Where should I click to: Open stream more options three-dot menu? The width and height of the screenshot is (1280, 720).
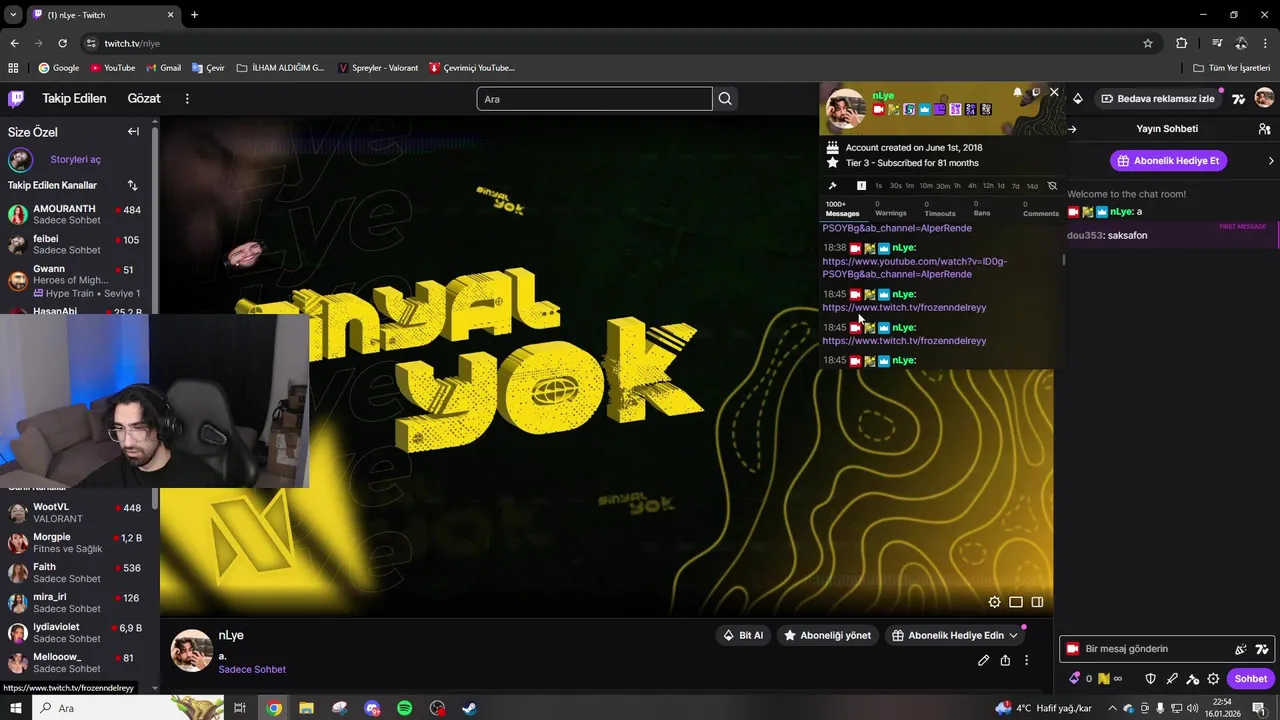1026,660
